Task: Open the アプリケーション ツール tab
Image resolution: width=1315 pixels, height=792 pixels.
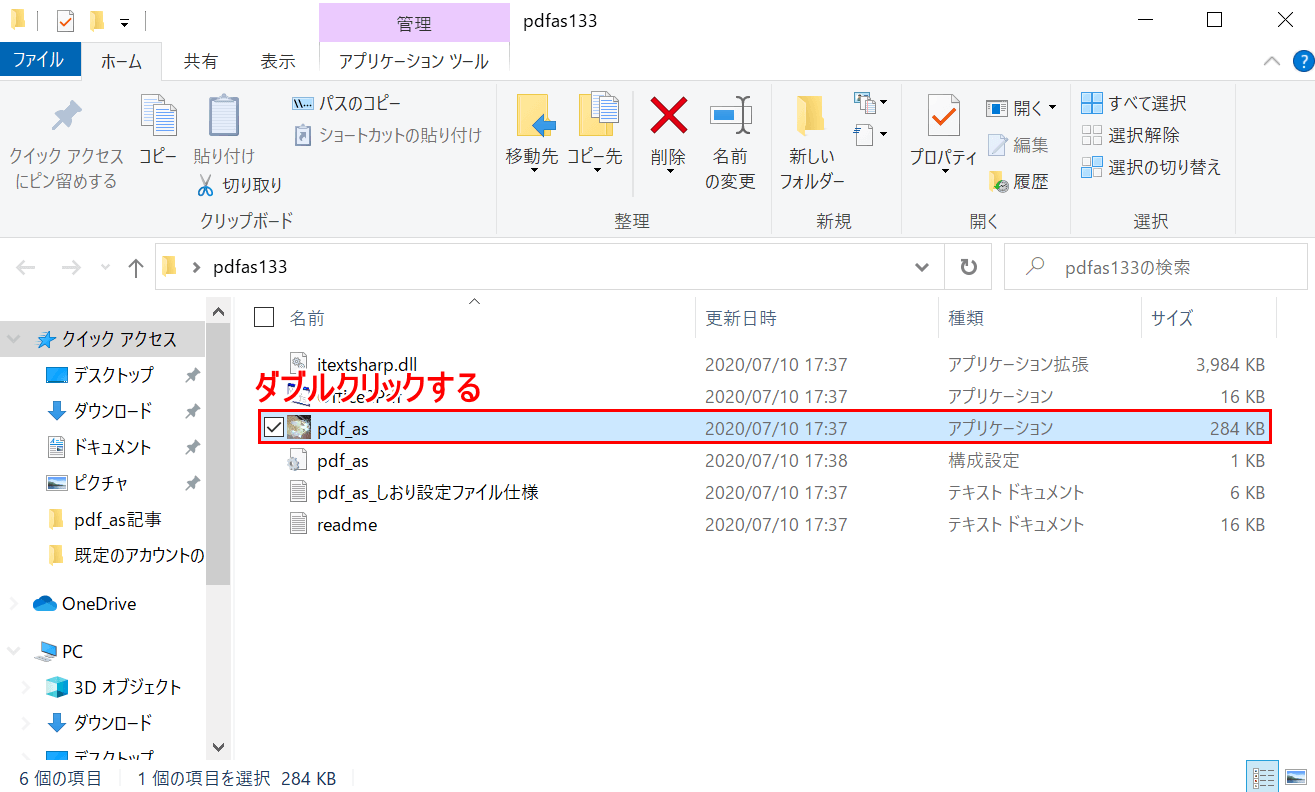Action: (x=414, y=61)
